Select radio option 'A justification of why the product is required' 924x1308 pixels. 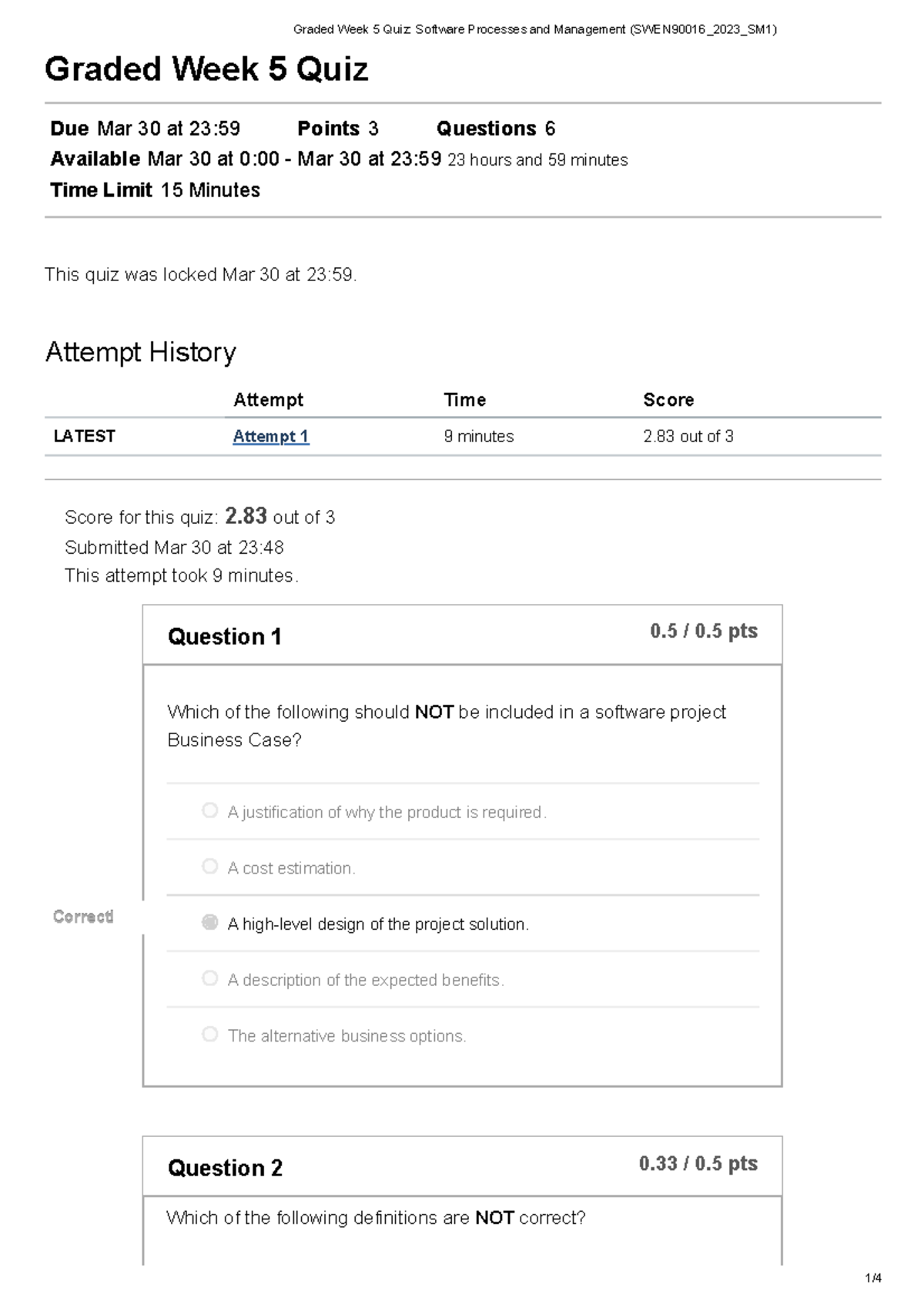209,810
